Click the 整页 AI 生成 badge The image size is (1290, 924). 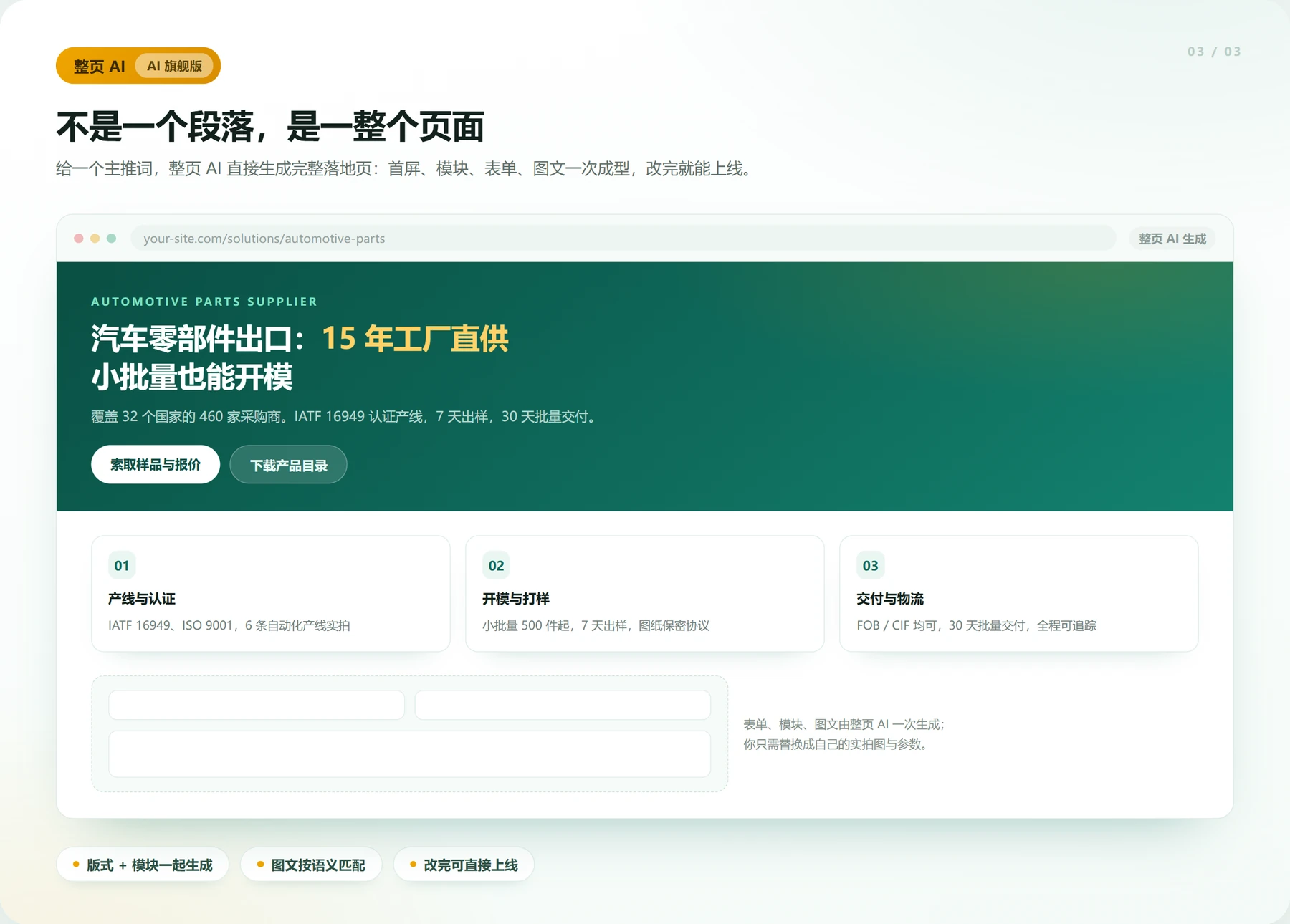point(1172,239)
